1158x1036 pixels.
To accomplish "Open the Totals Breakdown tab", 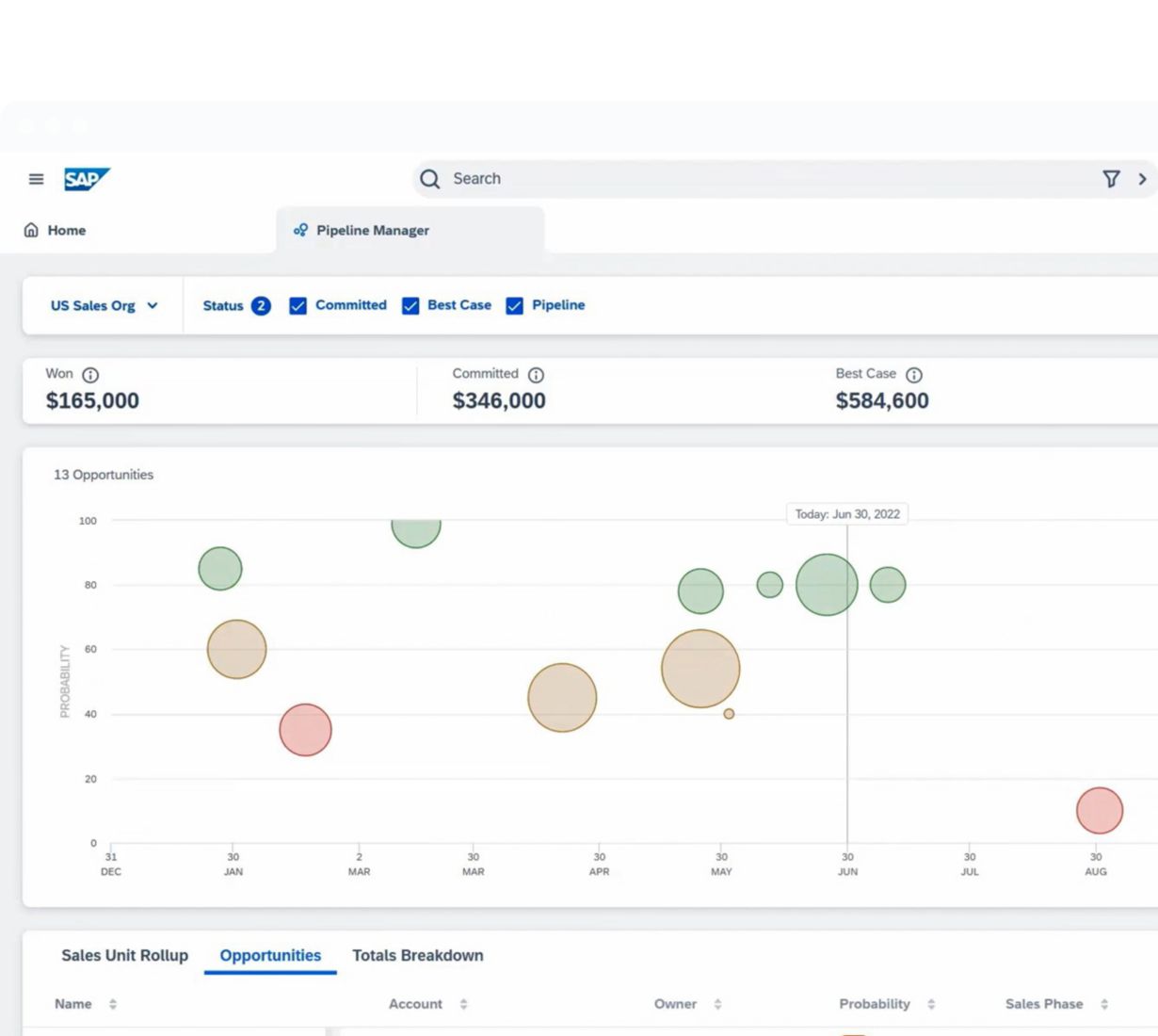I will pos(417,955).
